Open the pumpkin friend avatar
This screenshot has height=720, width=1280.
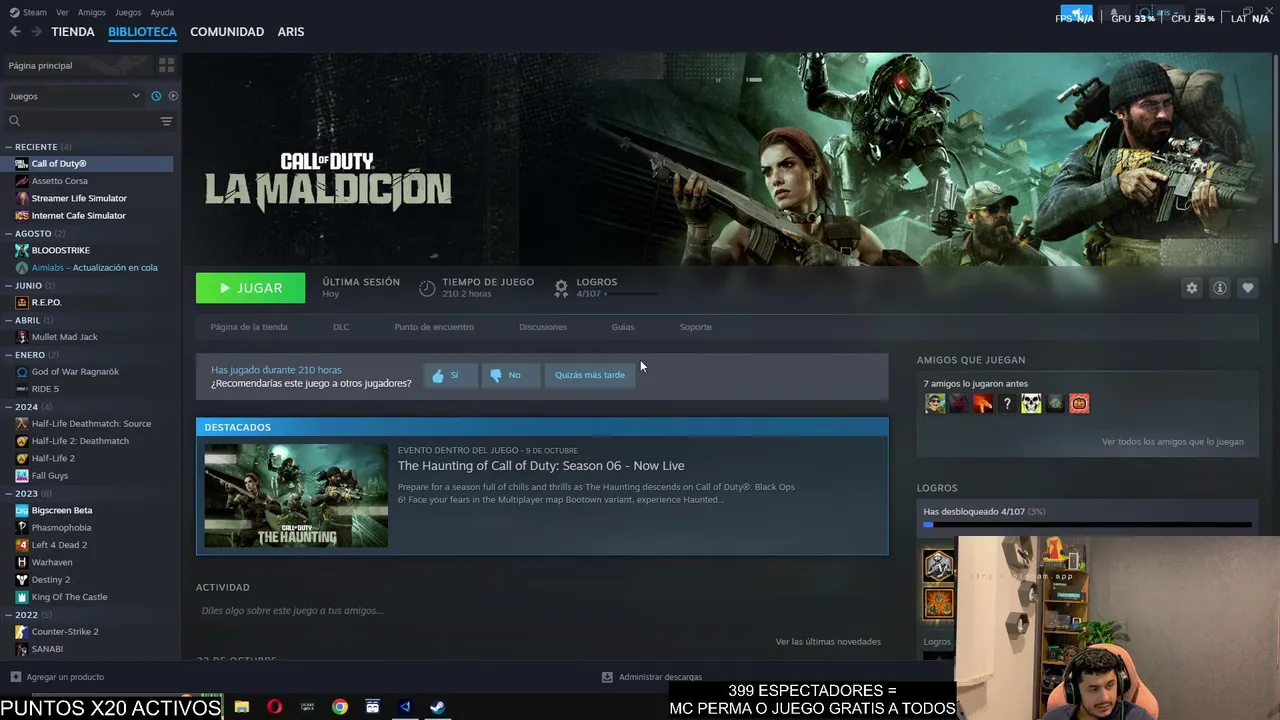[1079, 404]
